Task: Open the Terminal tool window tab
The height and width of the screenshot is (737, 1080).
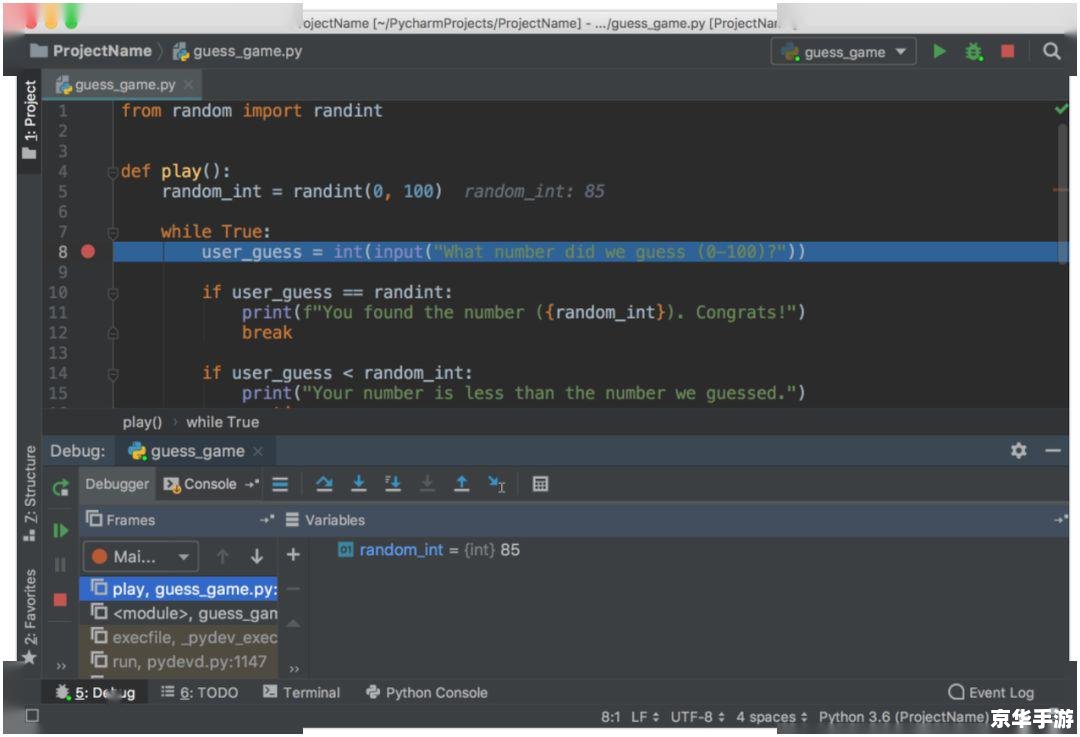Action: point(301,693)
